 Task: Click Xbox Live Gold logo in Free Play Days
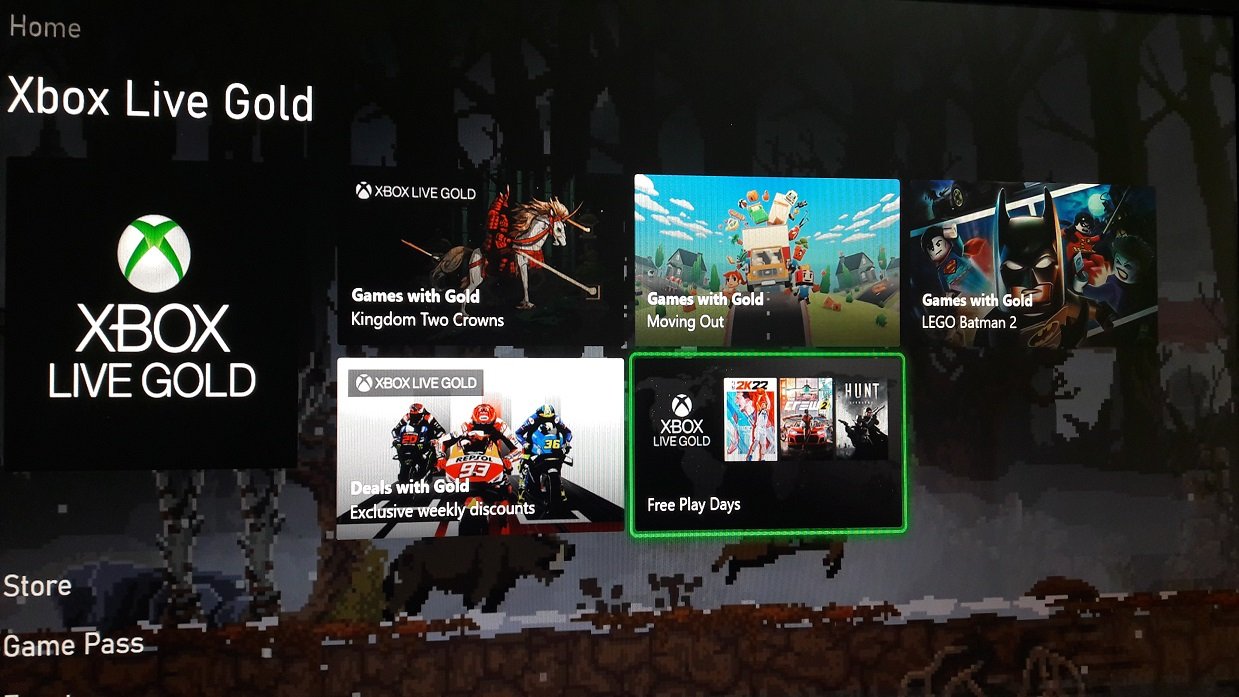tap(681, 420)
